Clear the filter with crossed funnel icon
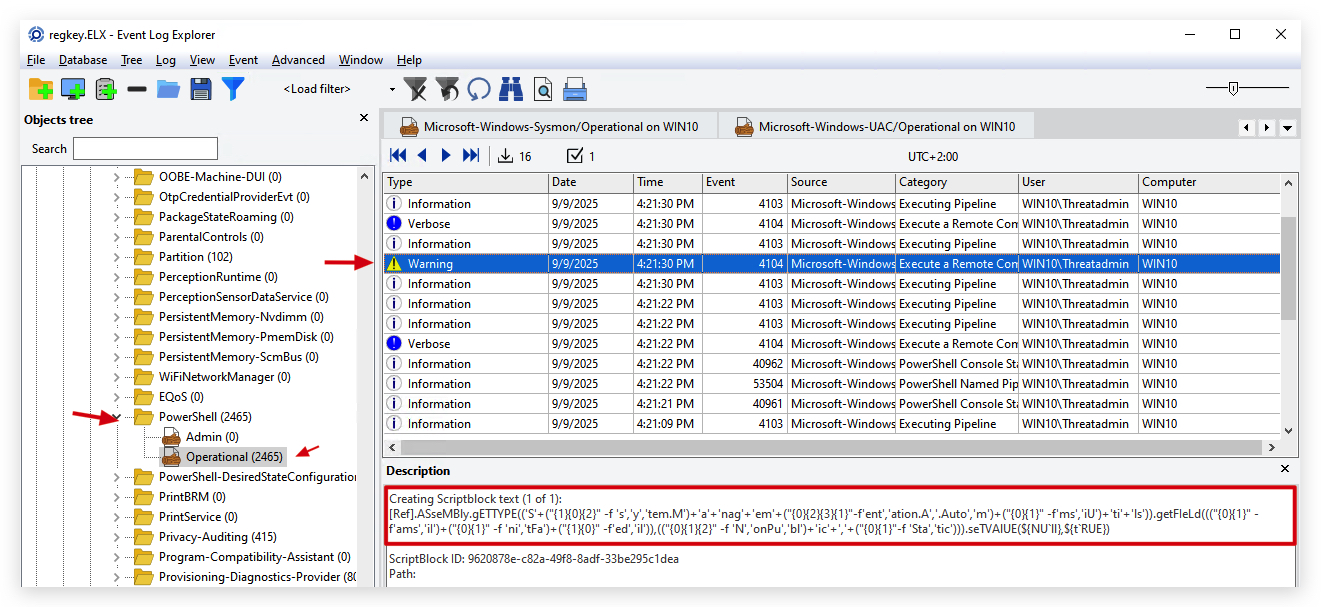The width and height of the screenshot is (1321, 607). [x=415, y=89]
